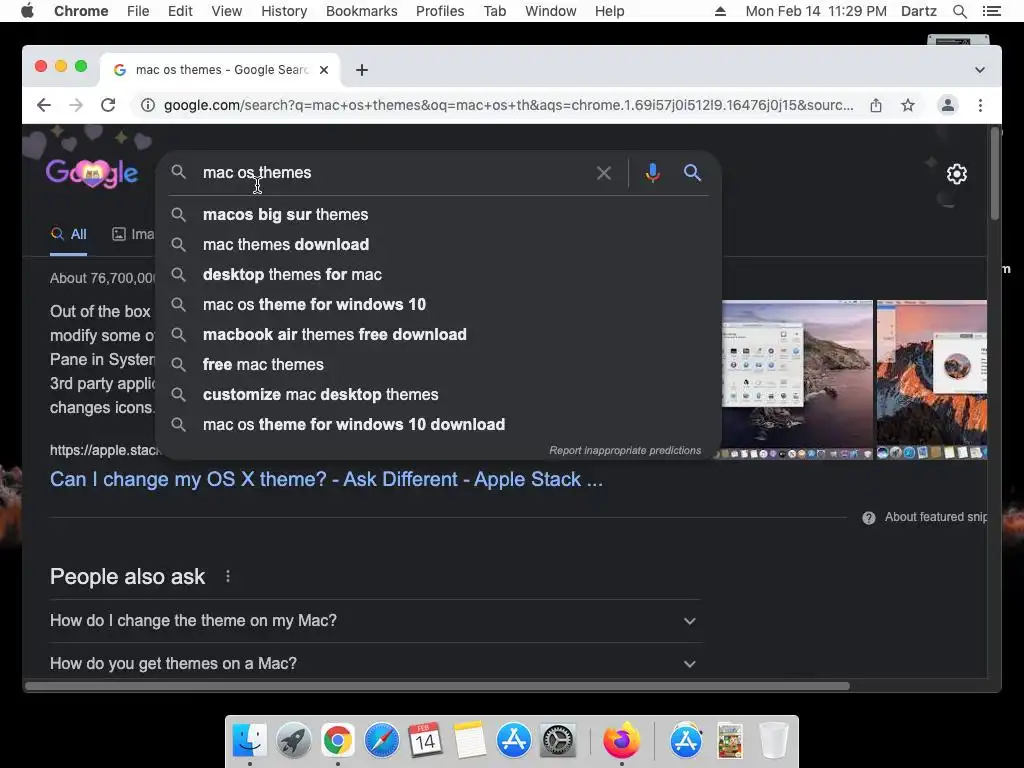The image size is (1024, 768).
Task: Click the eject icon in menu bar
Action: click(720, 11)
